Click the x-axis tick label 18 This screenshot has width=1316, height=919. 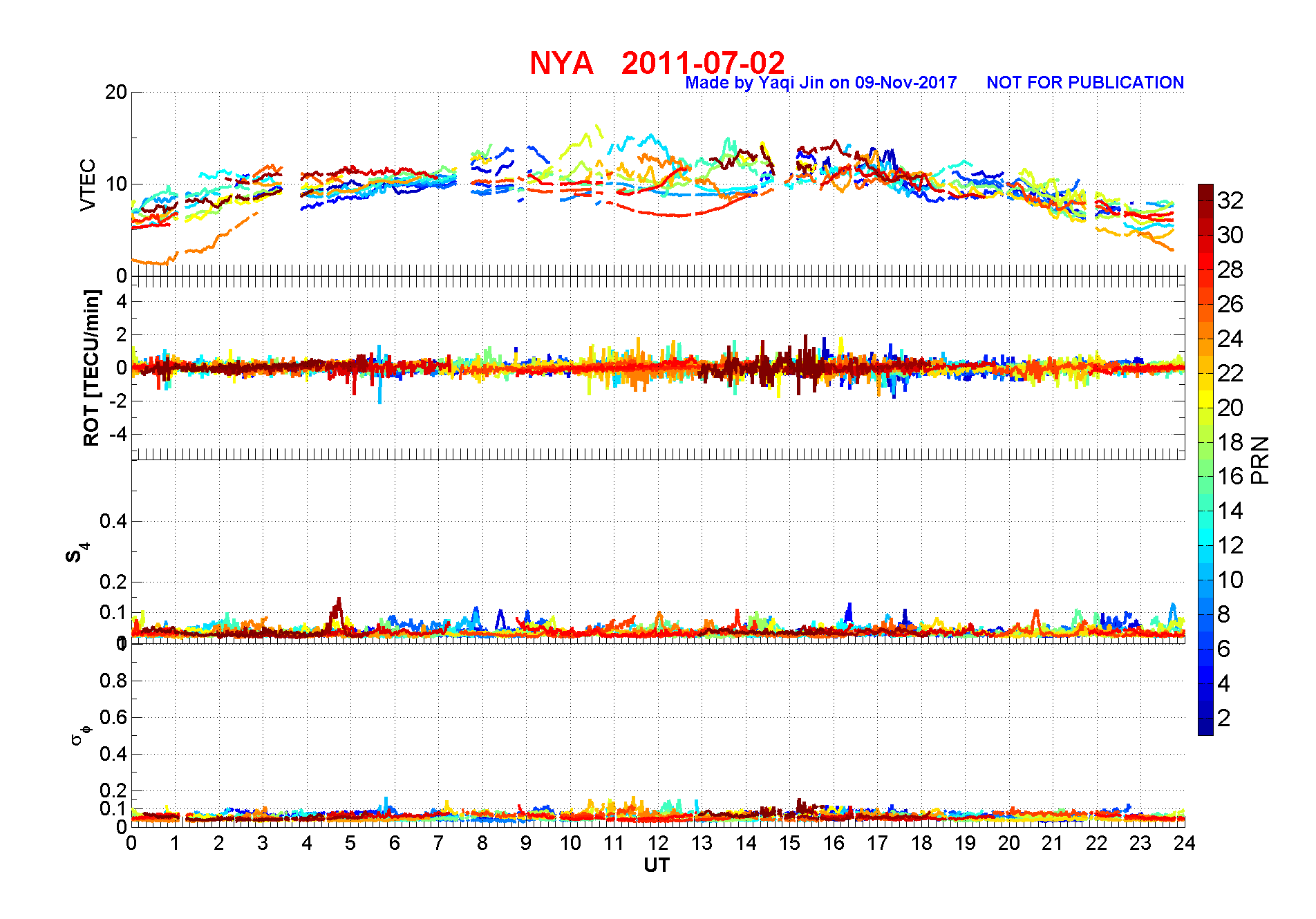[921, 843]
